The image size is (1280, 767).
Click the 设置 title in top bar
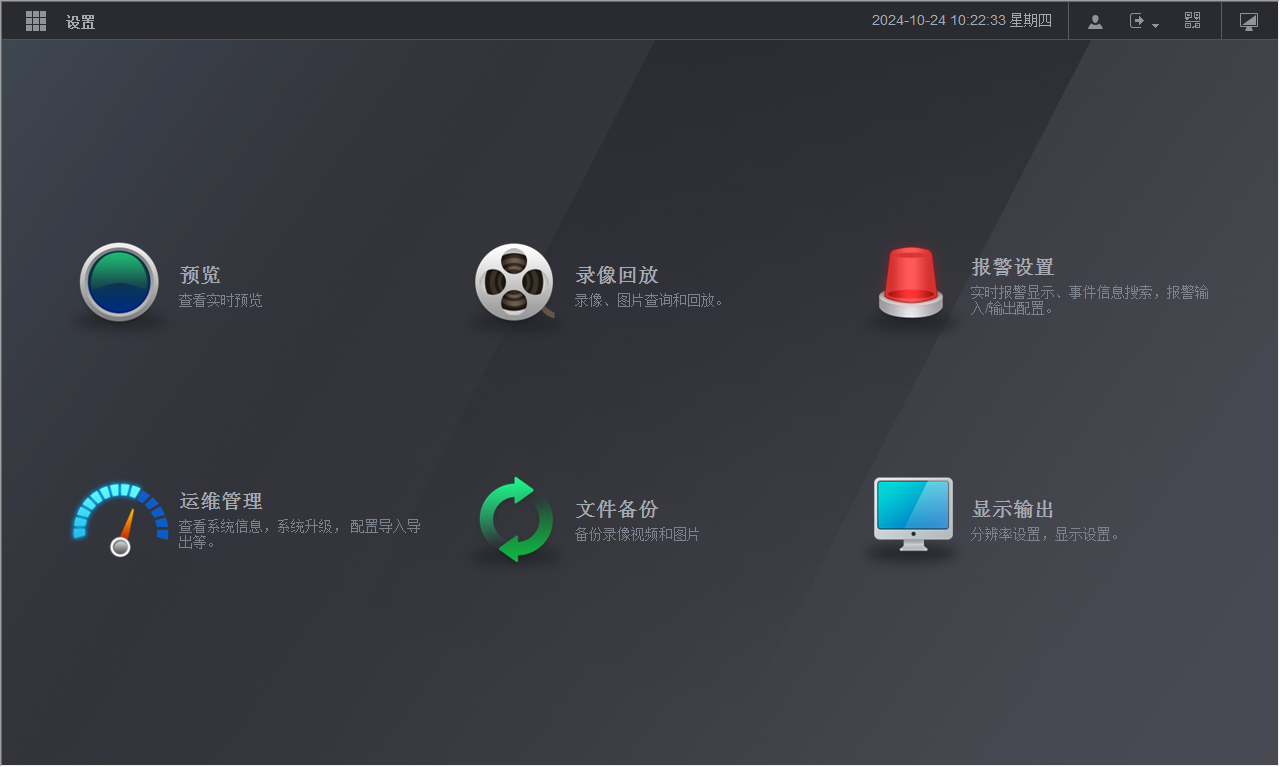[x=81, y=22]
